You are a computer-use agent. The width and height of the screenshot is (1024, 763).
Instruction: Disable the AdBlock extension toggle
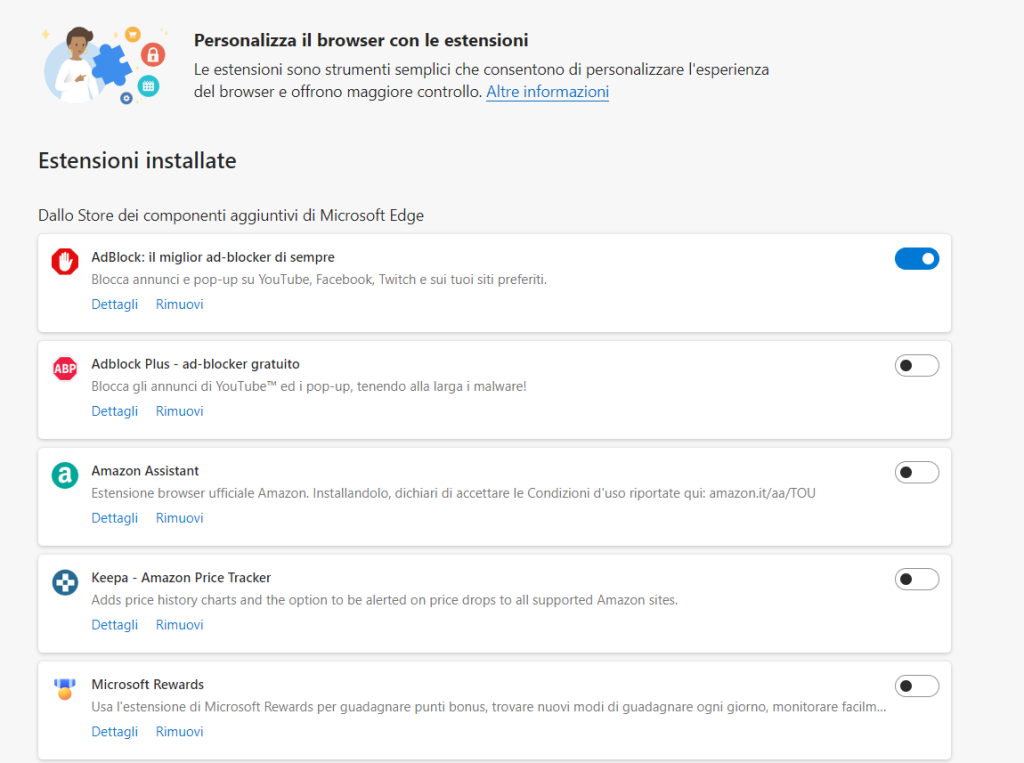coord(916,259)
